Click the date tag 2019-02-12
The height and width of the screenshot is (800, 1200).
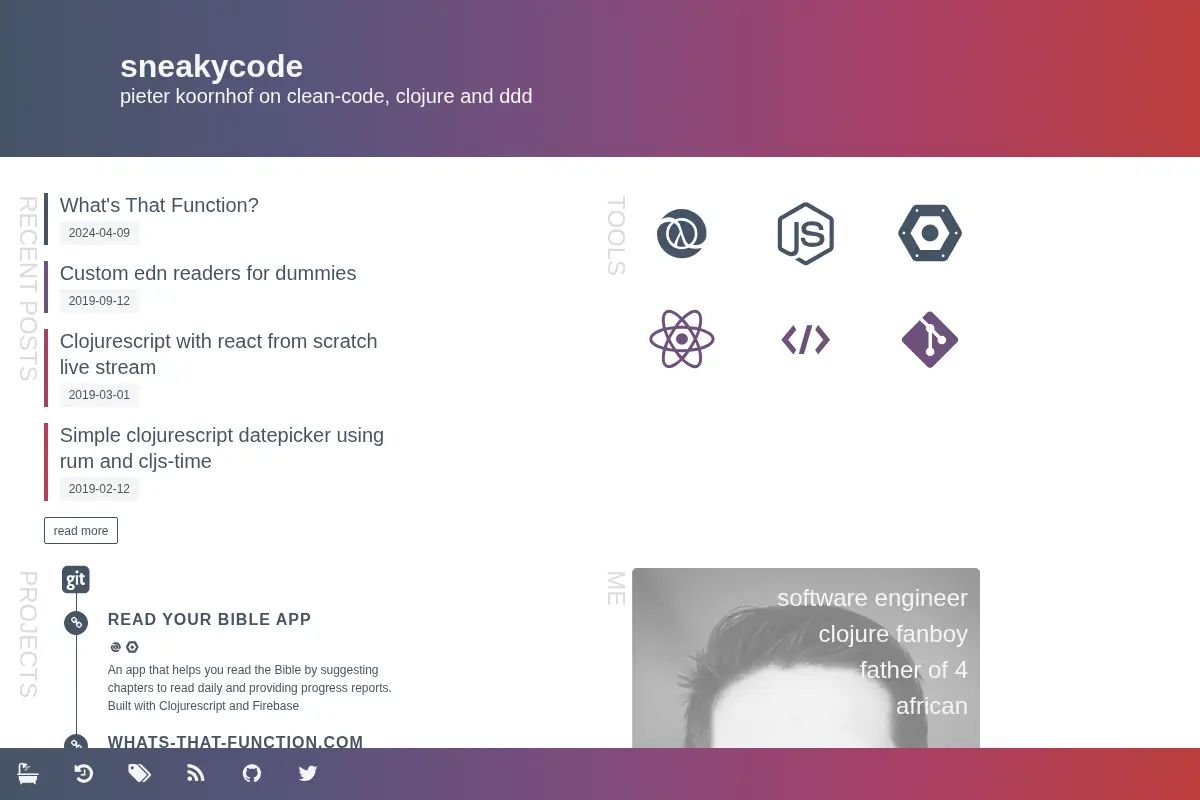pyautogui.click(x=99, y=489)
